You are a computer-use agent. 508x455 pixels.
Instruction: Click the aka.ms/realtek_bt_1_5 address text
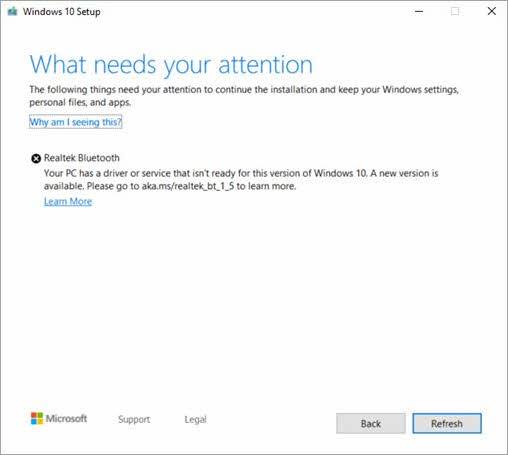(188, 186)
